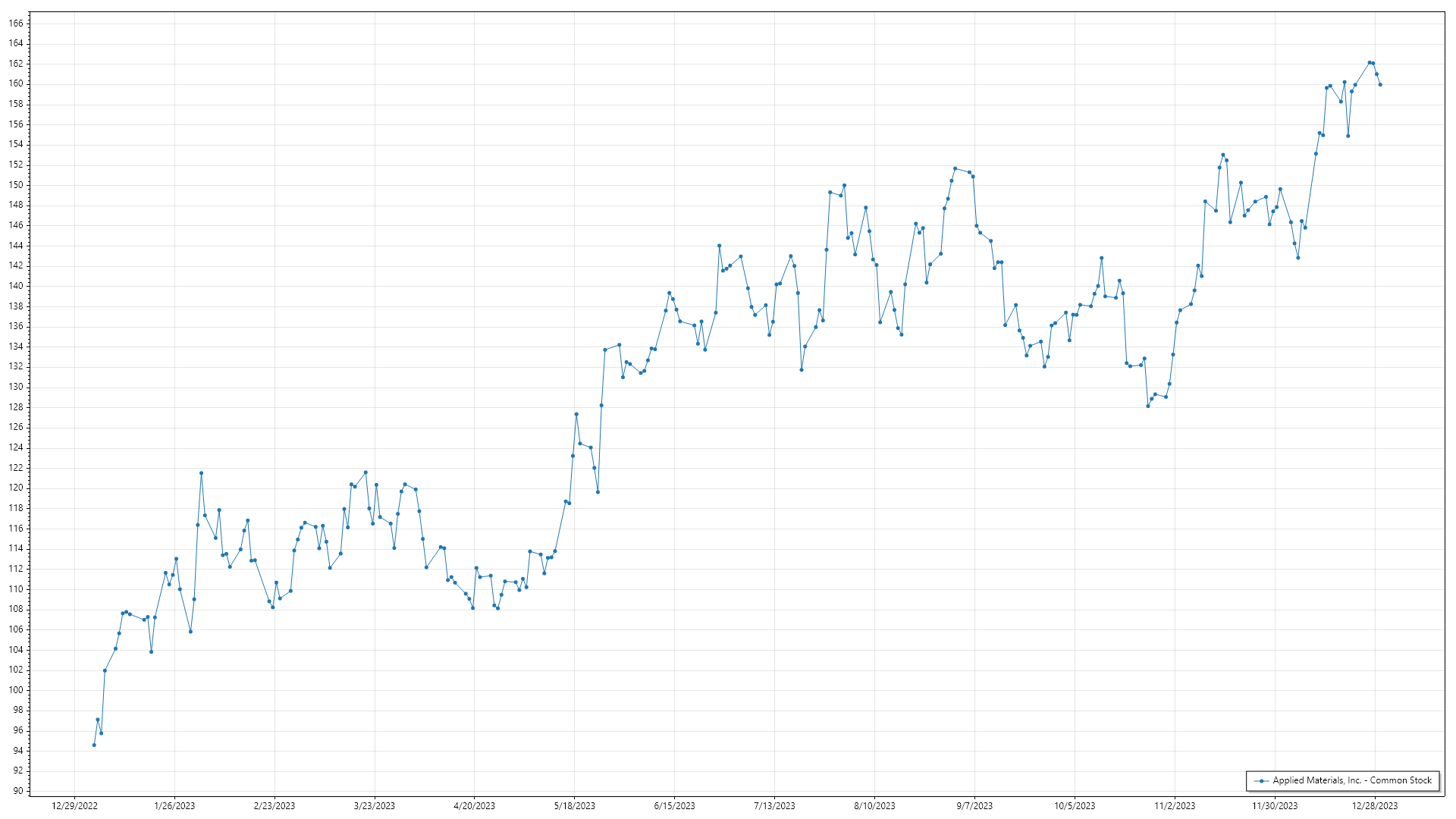Select the 11/30/2023 date label

point(1275,806)
